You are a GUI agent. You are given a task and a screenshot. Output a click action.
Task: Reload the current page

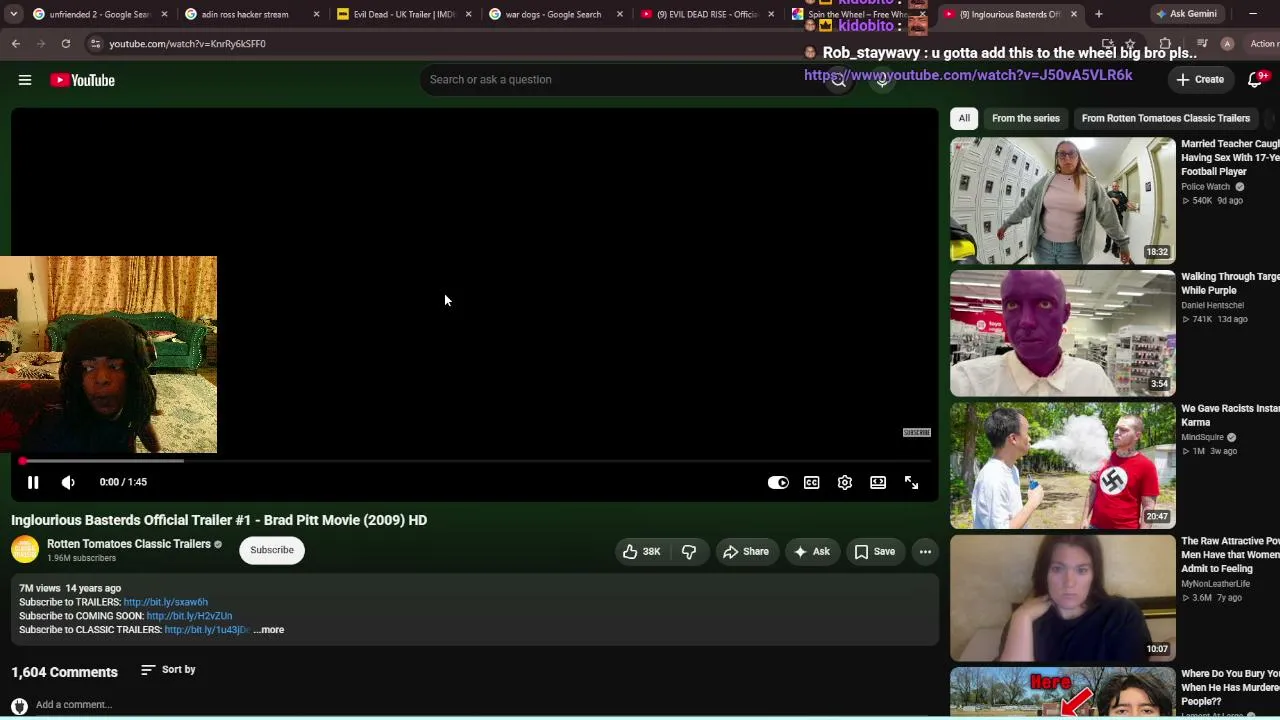point(66,44)
